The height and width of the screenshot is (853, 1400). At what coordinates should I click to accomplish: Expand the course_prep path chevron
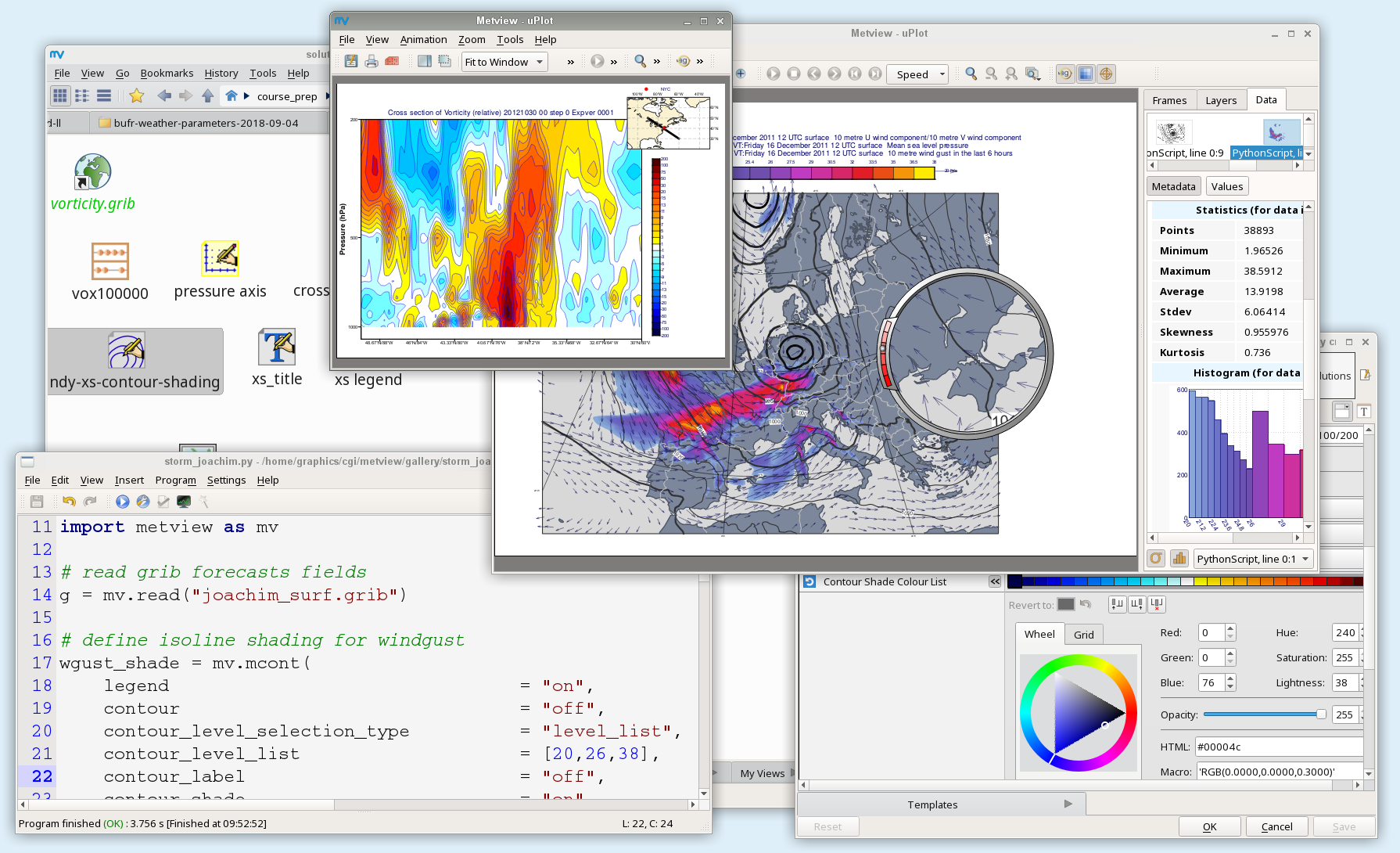(x=328, y=96)
